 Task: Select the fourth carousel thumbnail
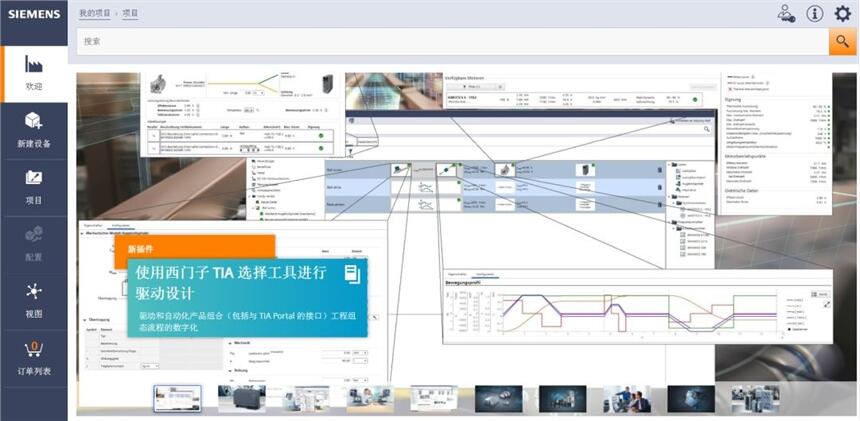[370, 399]
